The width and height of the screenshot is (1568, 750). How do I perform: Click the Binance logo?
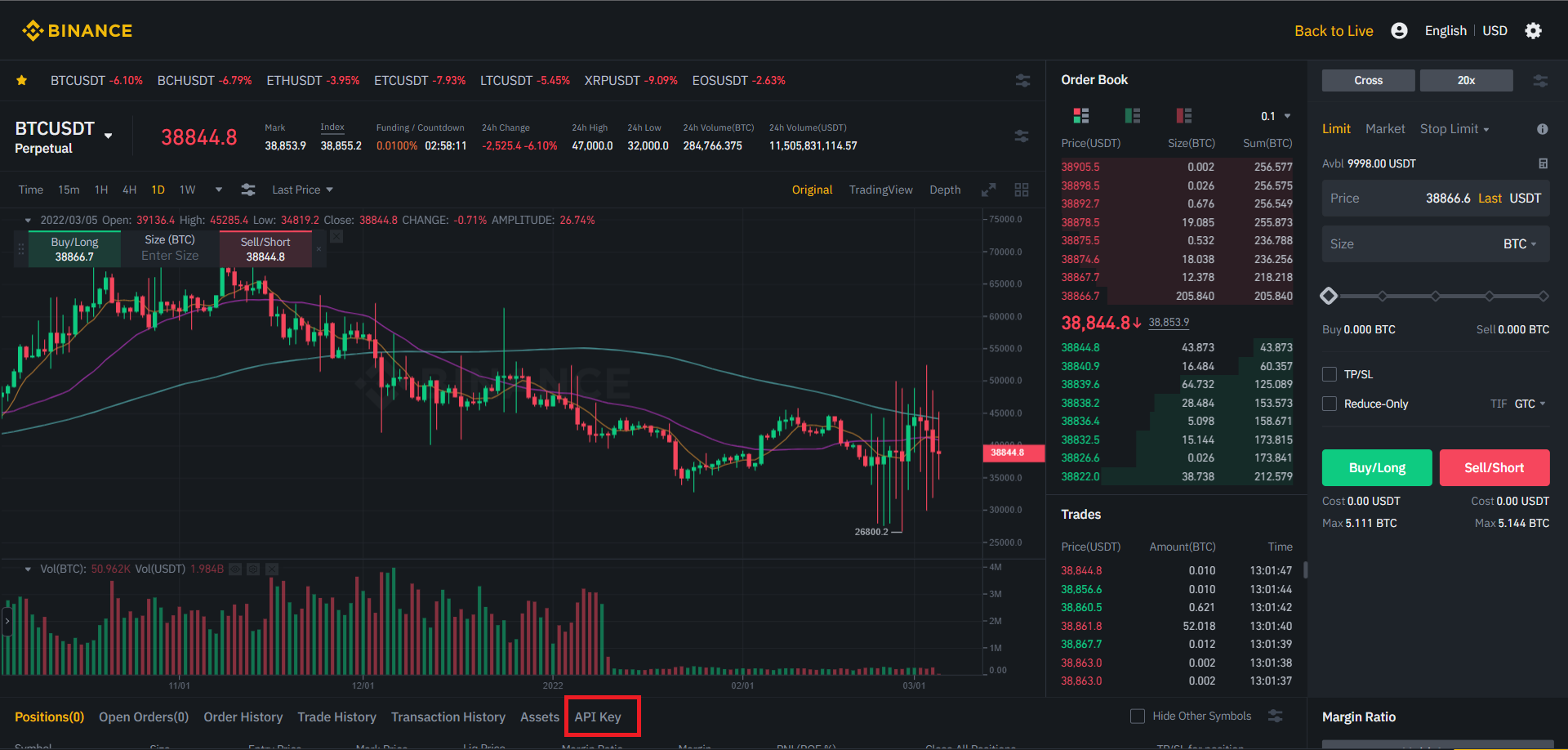click(x=77, y=31)
